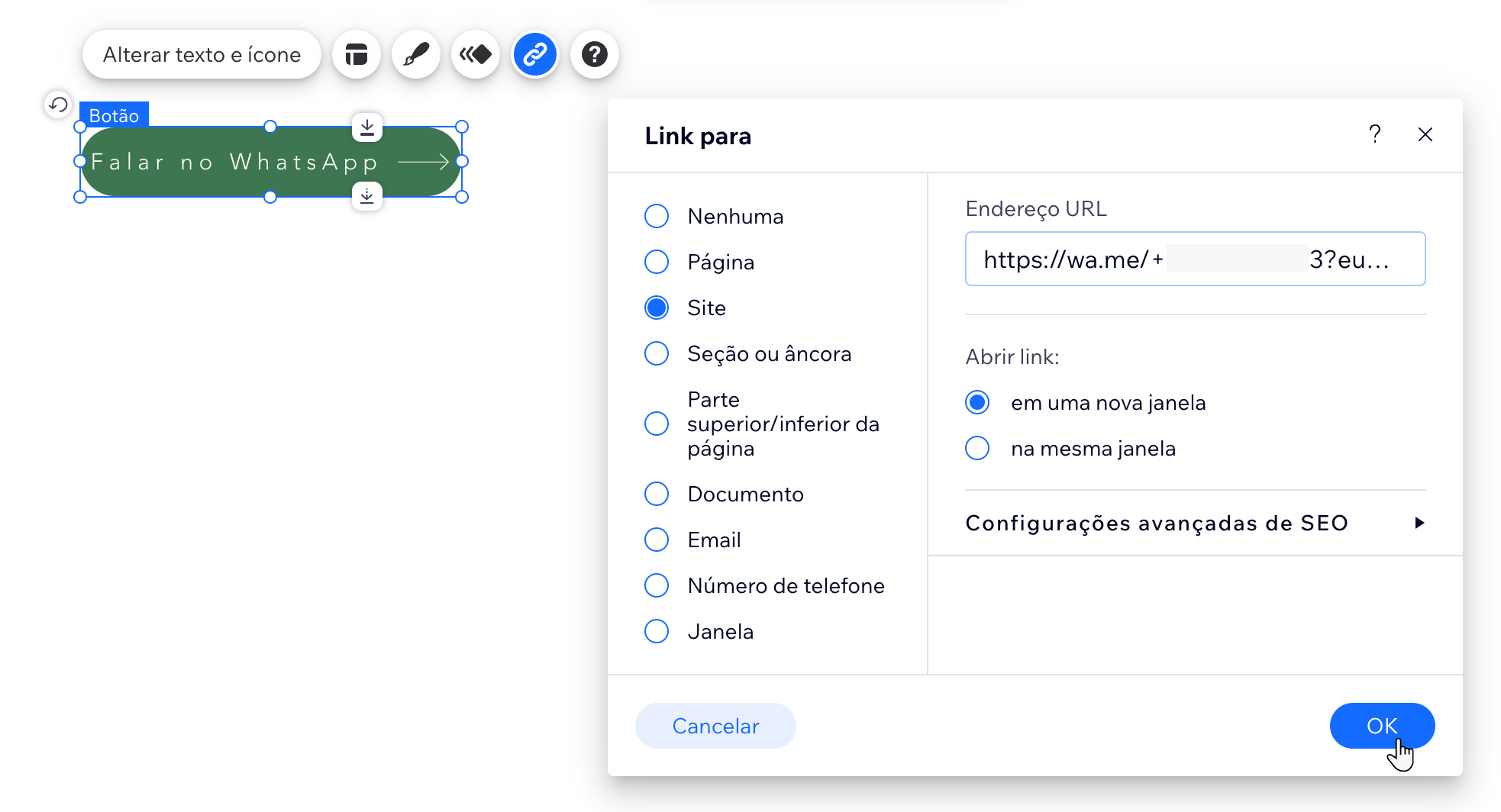Open the animation diamond icon

pos(476,55)
